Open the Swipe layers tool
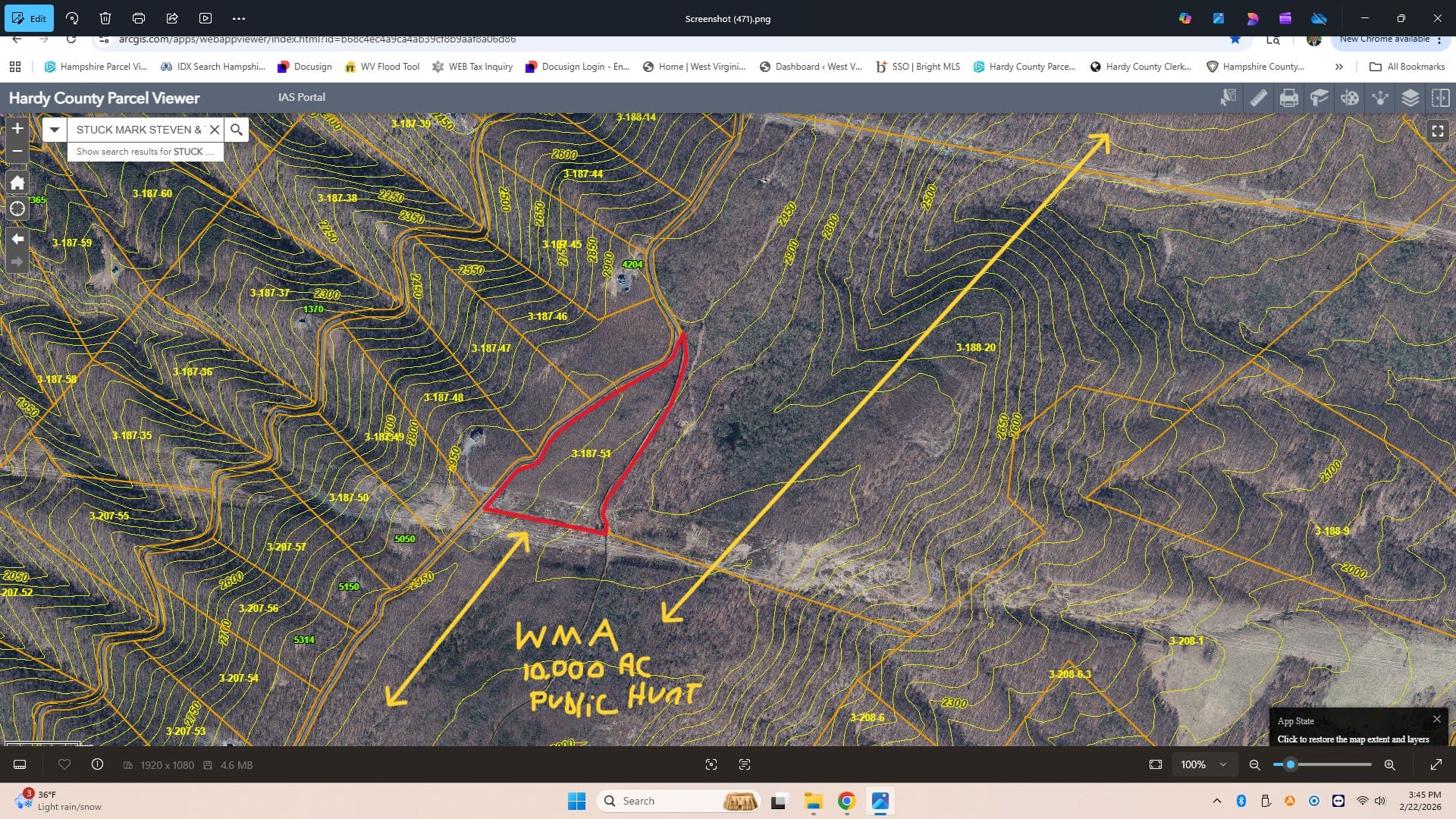The width and height of the screenshot is (1456, 819). coord(1440,98)
